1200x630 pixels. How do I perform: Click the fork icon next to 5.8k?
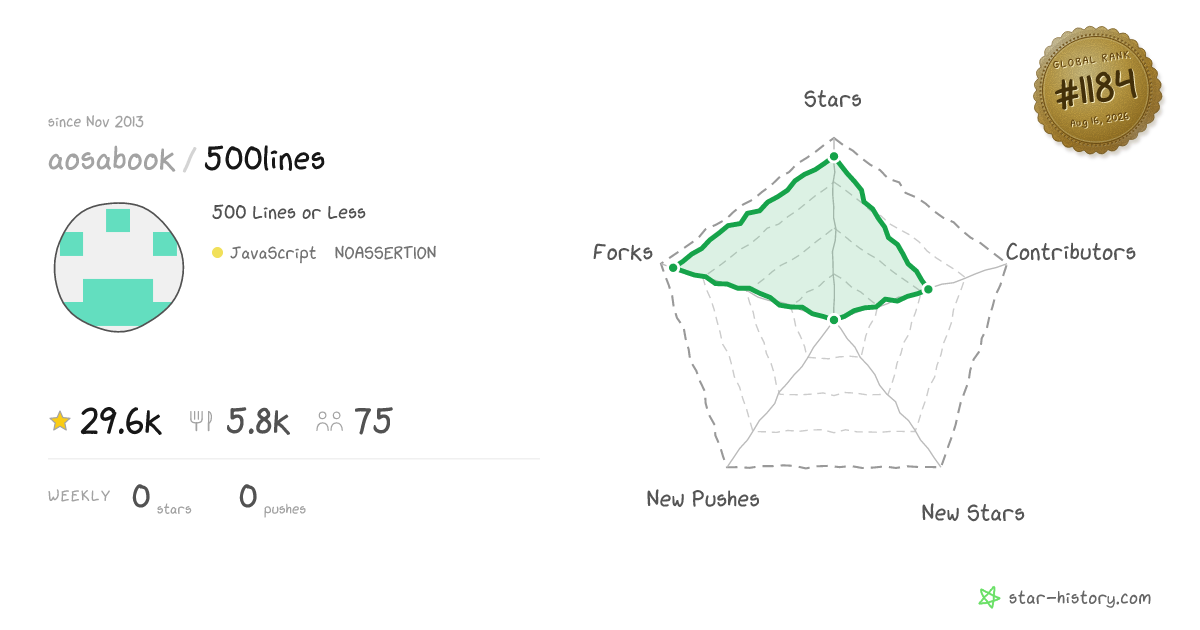click(201, 421)
